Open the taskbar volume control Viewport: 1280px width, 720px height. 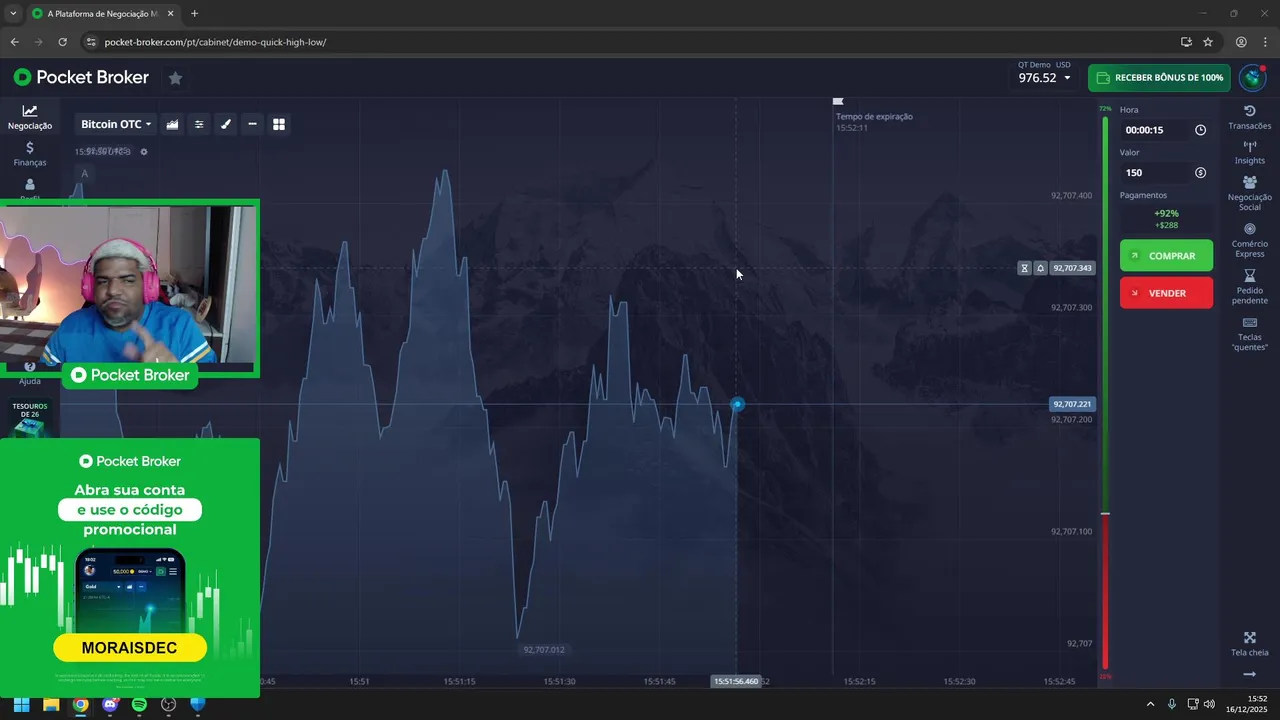pos(1209,704)
